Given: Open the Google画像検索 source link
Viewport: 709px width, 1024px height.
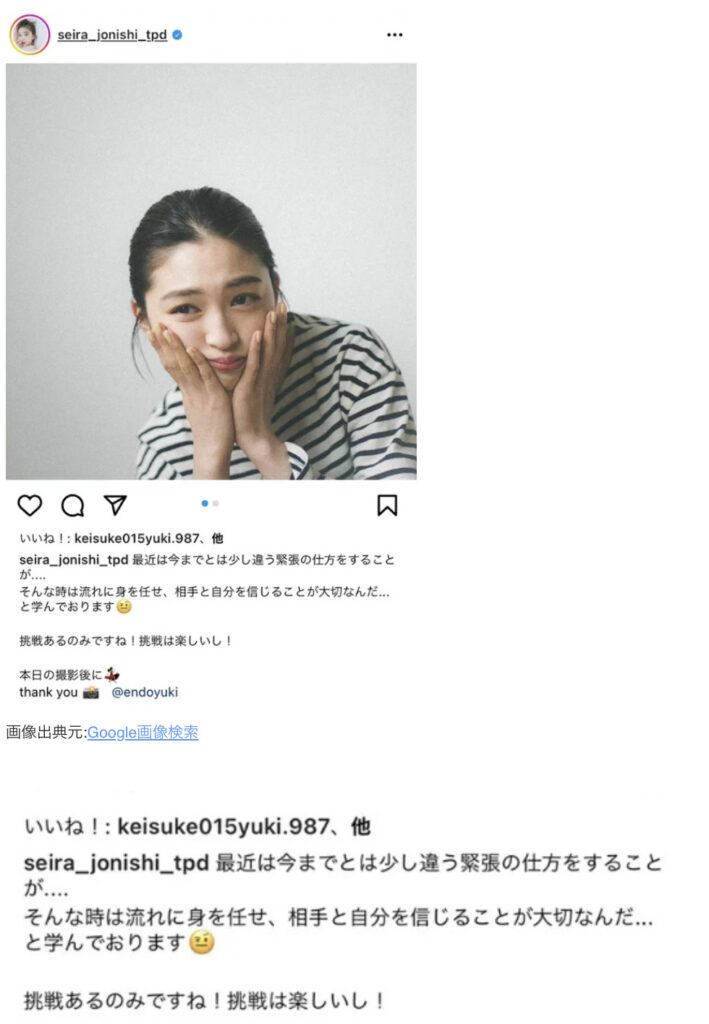Looking at the screenshot, I should [x=143, y=732].
